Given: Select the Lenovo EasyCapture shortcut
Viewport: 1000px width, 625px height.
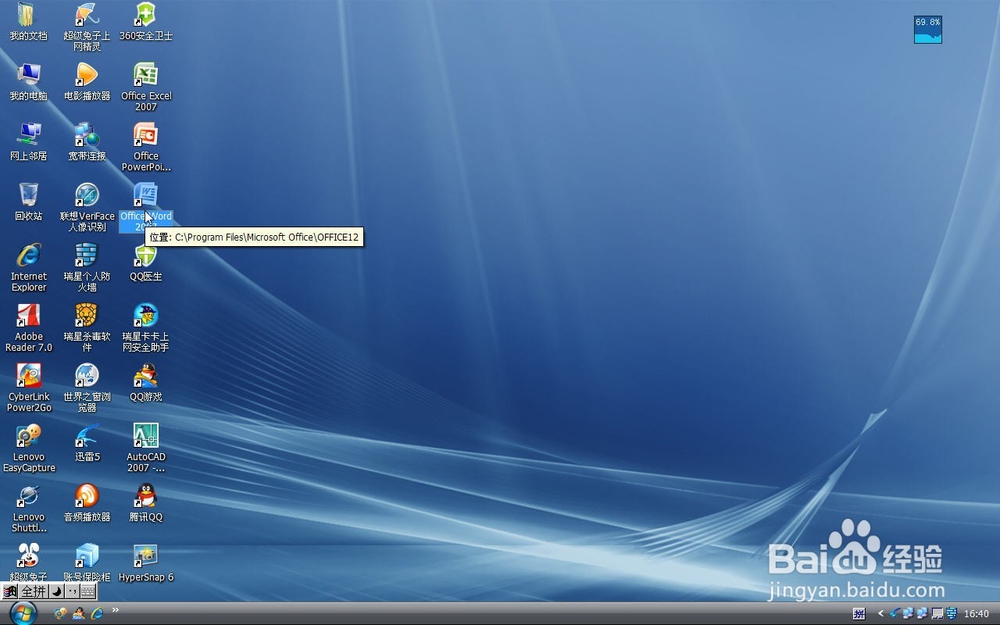Looking at the screenshot, I should click(x=29, y=448).
